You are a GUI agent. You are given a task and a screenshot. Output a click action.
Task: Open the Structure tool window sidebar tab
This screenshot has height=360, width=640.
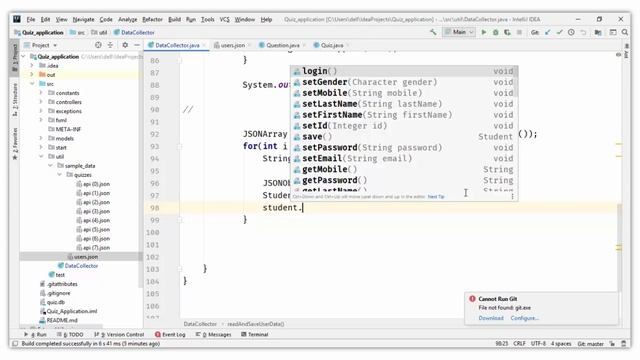(15, 100)
